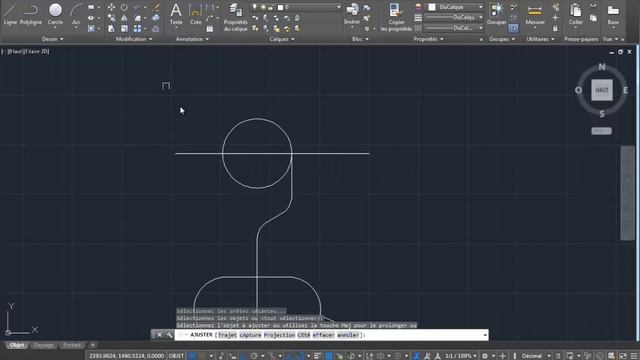Click the wrench icon on command line
This screenshot has height=360, width=640.
[x=169, y=335]
